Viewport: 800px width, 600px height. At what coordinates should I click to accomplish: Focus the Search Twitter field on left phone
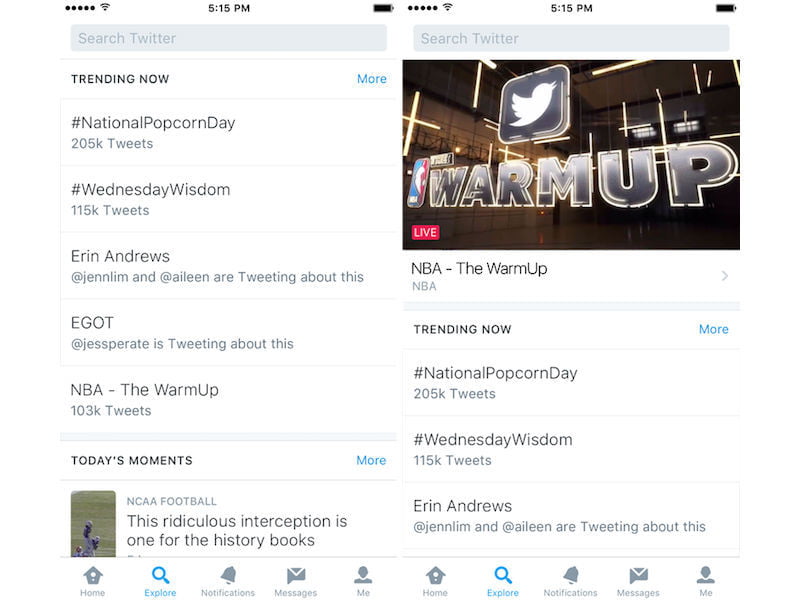tap(228, 38)
